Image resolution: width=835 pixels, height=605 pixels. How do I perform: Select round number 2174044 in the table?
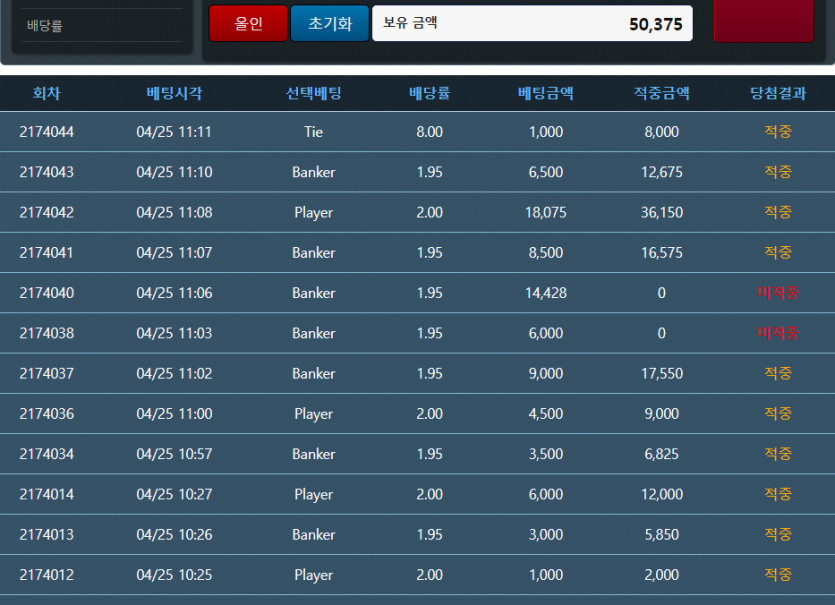coord(46,132)
